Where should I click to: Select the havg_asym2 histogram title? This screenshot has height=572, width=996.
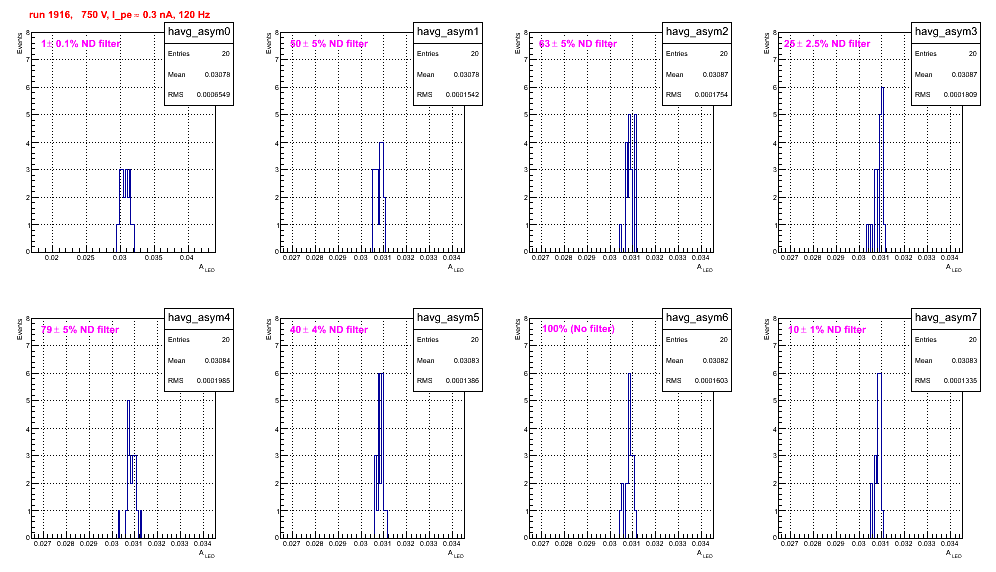pyautogui.click(x=697, y=31)
